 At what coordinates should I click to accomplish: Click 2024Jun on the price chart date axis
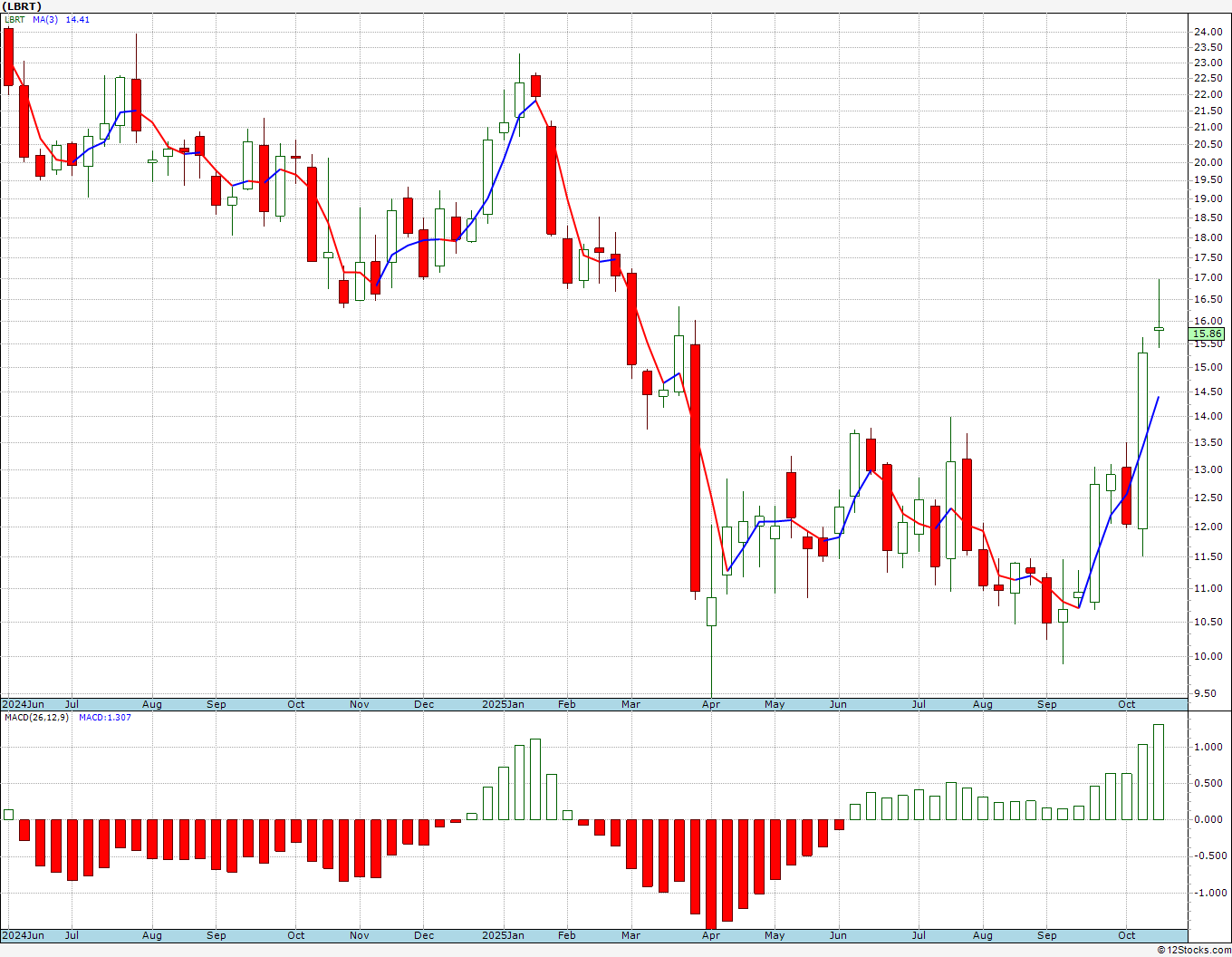click(x=24, y=704)
